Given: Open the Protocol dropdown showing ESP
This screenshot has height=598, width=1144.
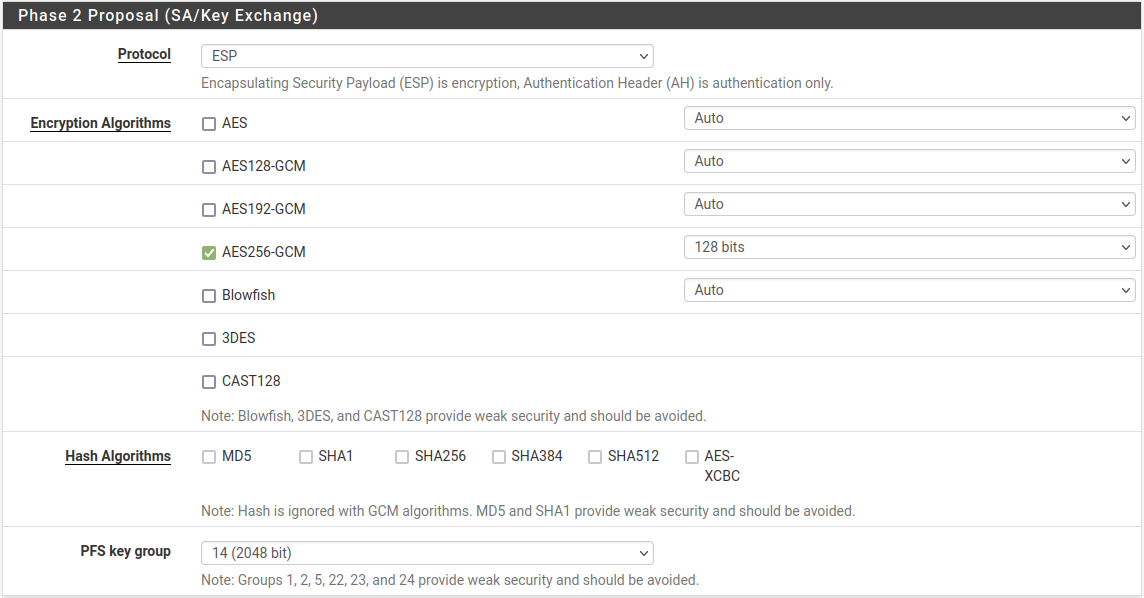Looking at the screenshot, I should coord(427,56).
